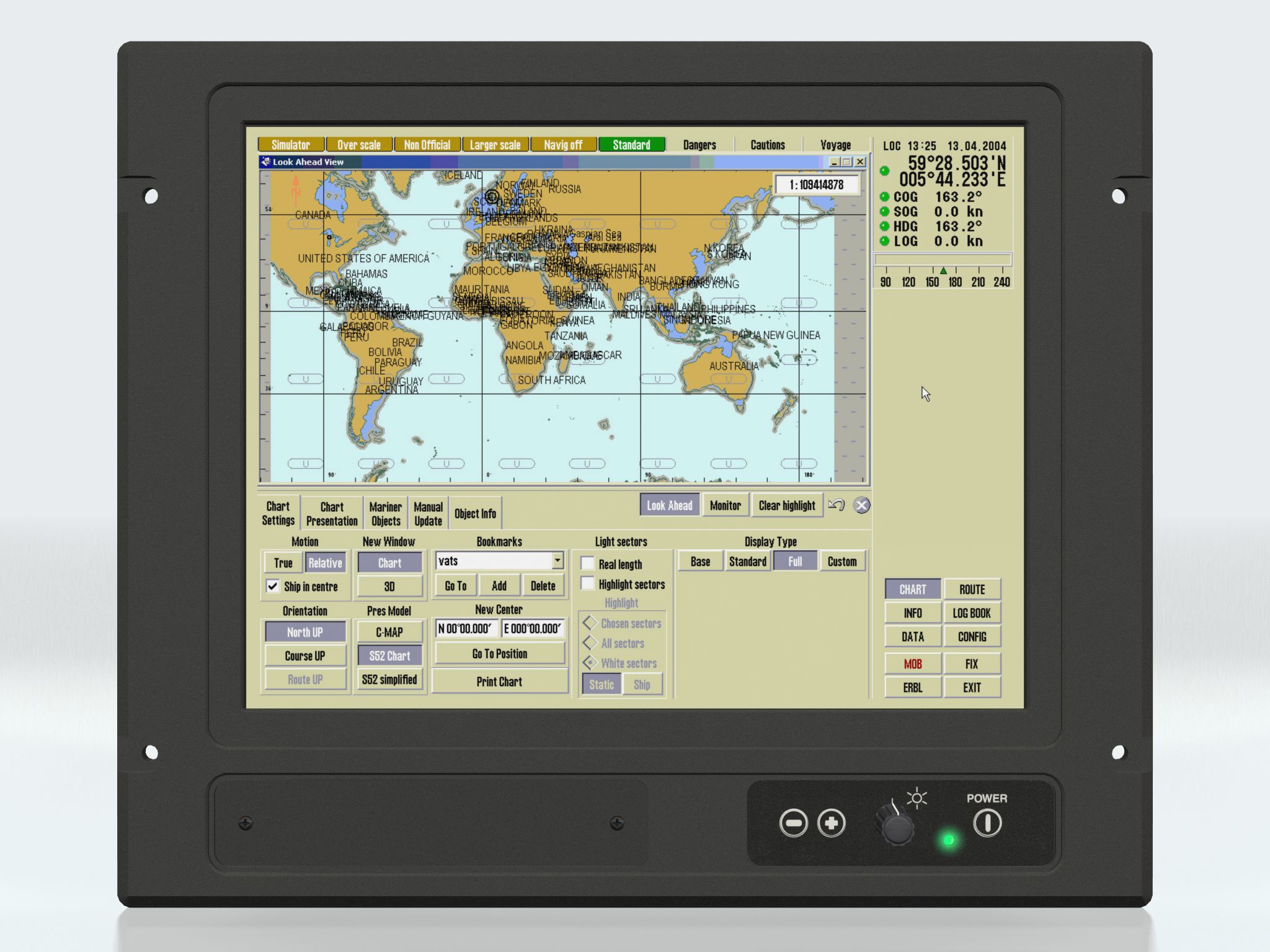Screen dimensions: 1270x952
Task: Click the Look Ahead View window icon
Action: pos(266,162)
